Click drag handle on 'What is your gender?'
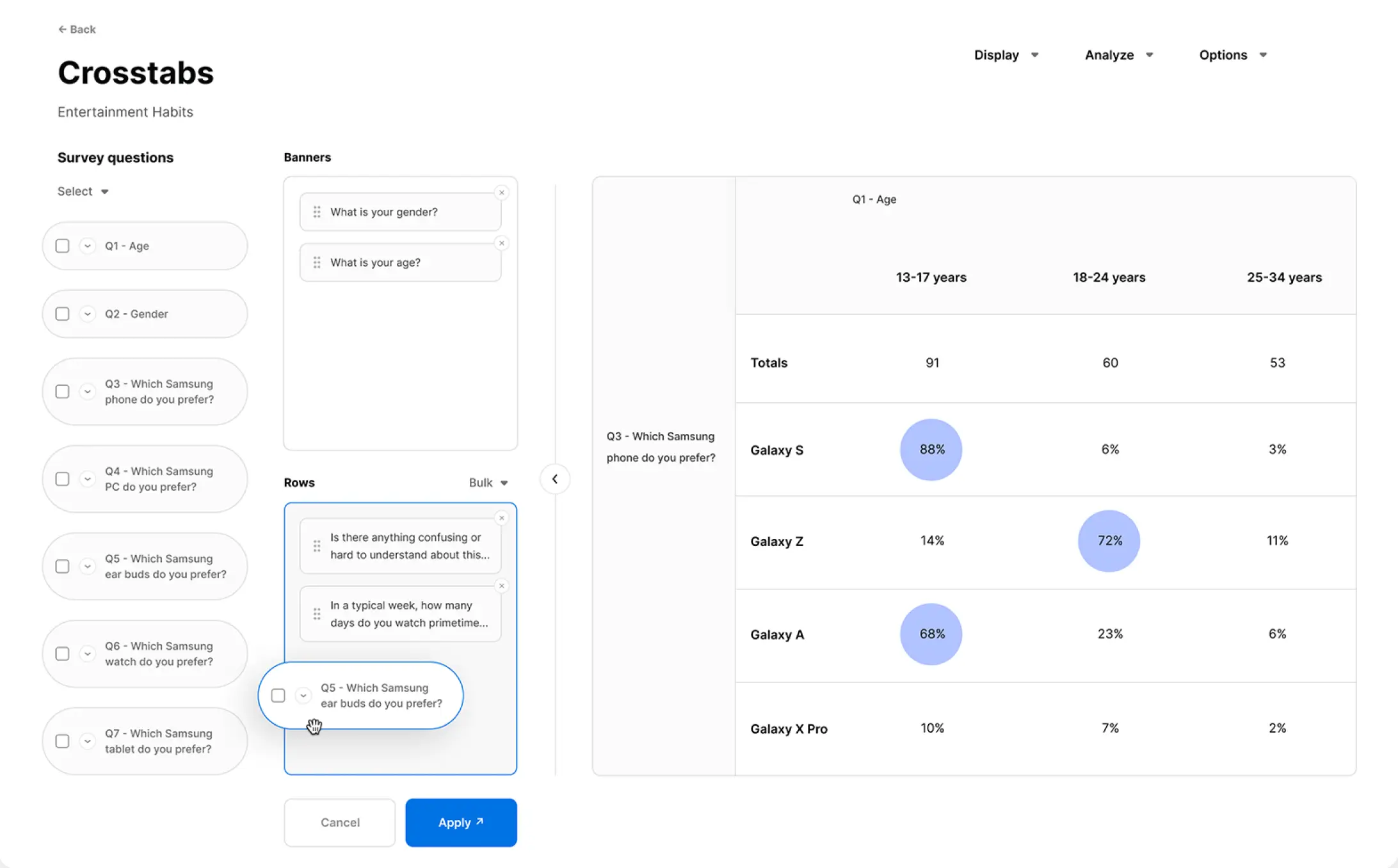Image resolution: width=1398 pixels, height=868 pixels. tap(317, 212)
